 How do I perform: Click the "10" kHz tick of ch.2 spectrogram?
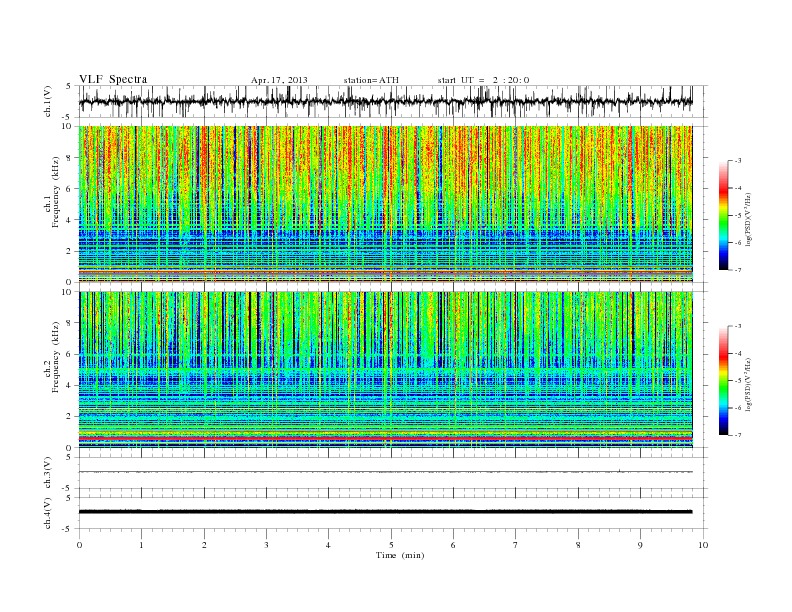click(x=68, y=292)
